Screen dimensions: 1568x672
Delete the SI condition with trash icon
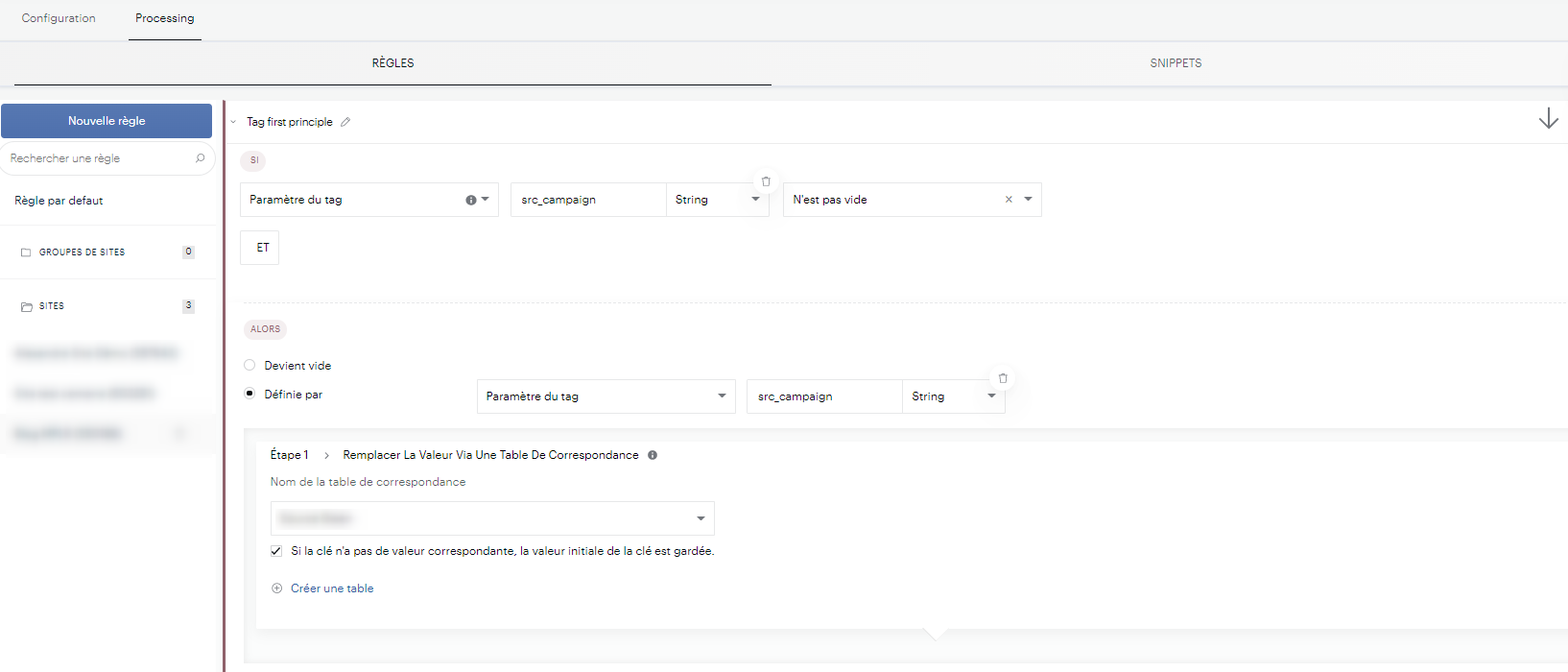(766, 181)
